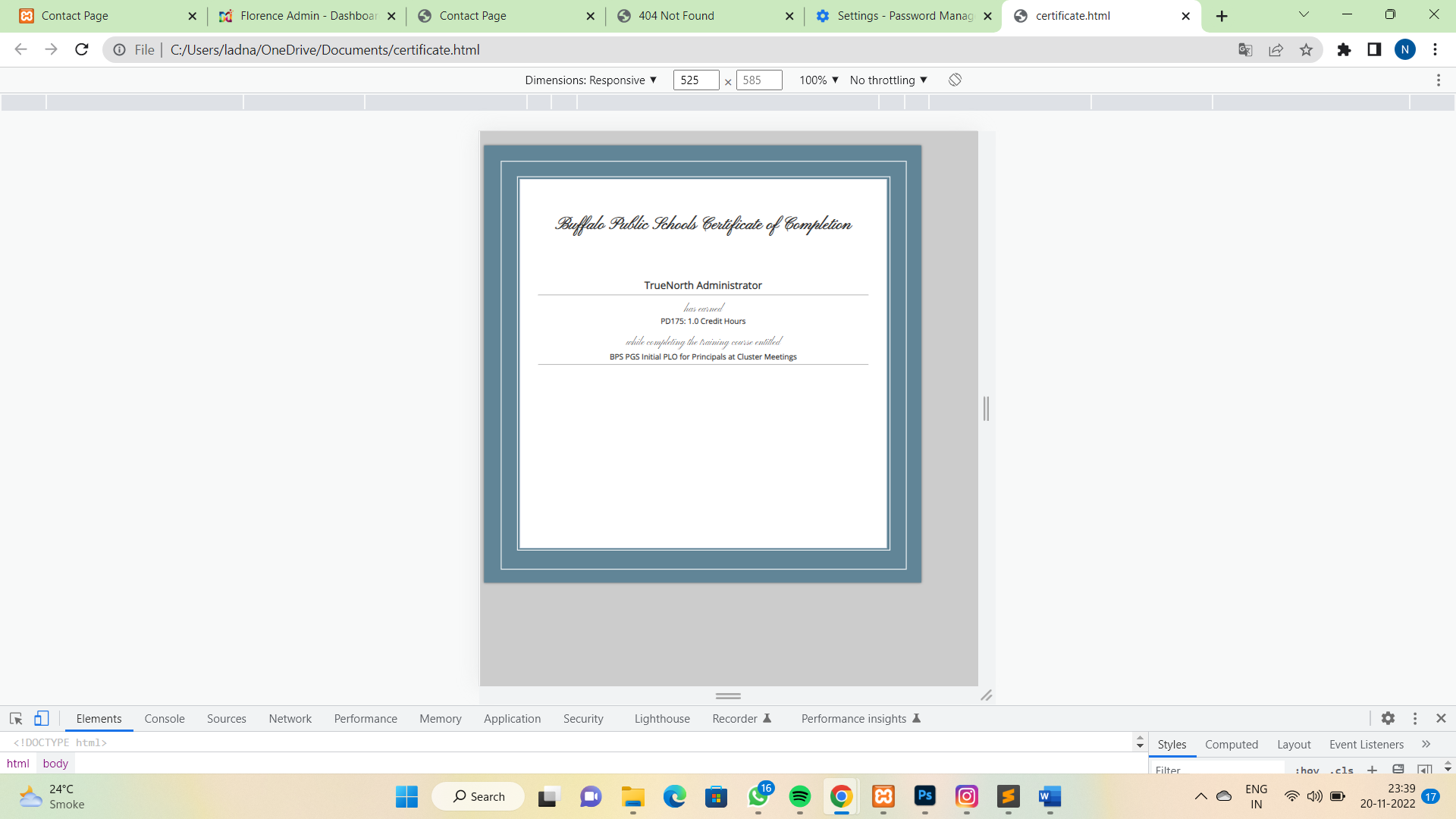Edit the viewport width field 525
The height and width of the screenshot is (819, 1456).
point(696,80)
